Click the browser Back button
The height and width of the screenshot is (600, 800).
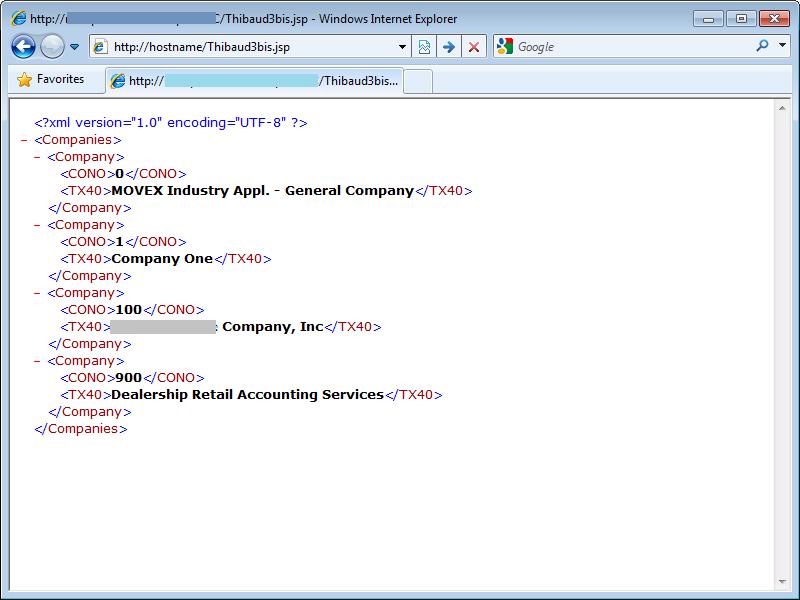click(24, 46)
